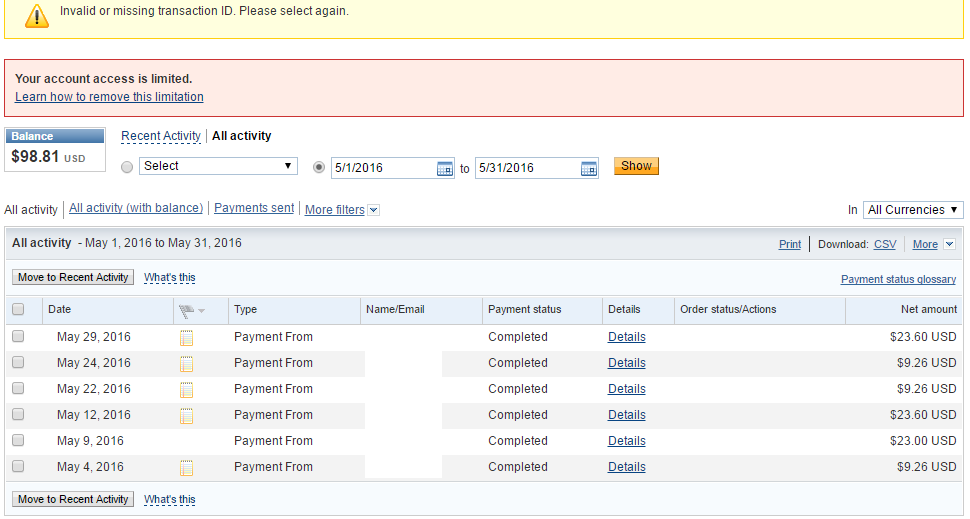Open the All Currencies dropdown
Image resolution: width=970 pixels, height=519 pixels.
point(912,210)
